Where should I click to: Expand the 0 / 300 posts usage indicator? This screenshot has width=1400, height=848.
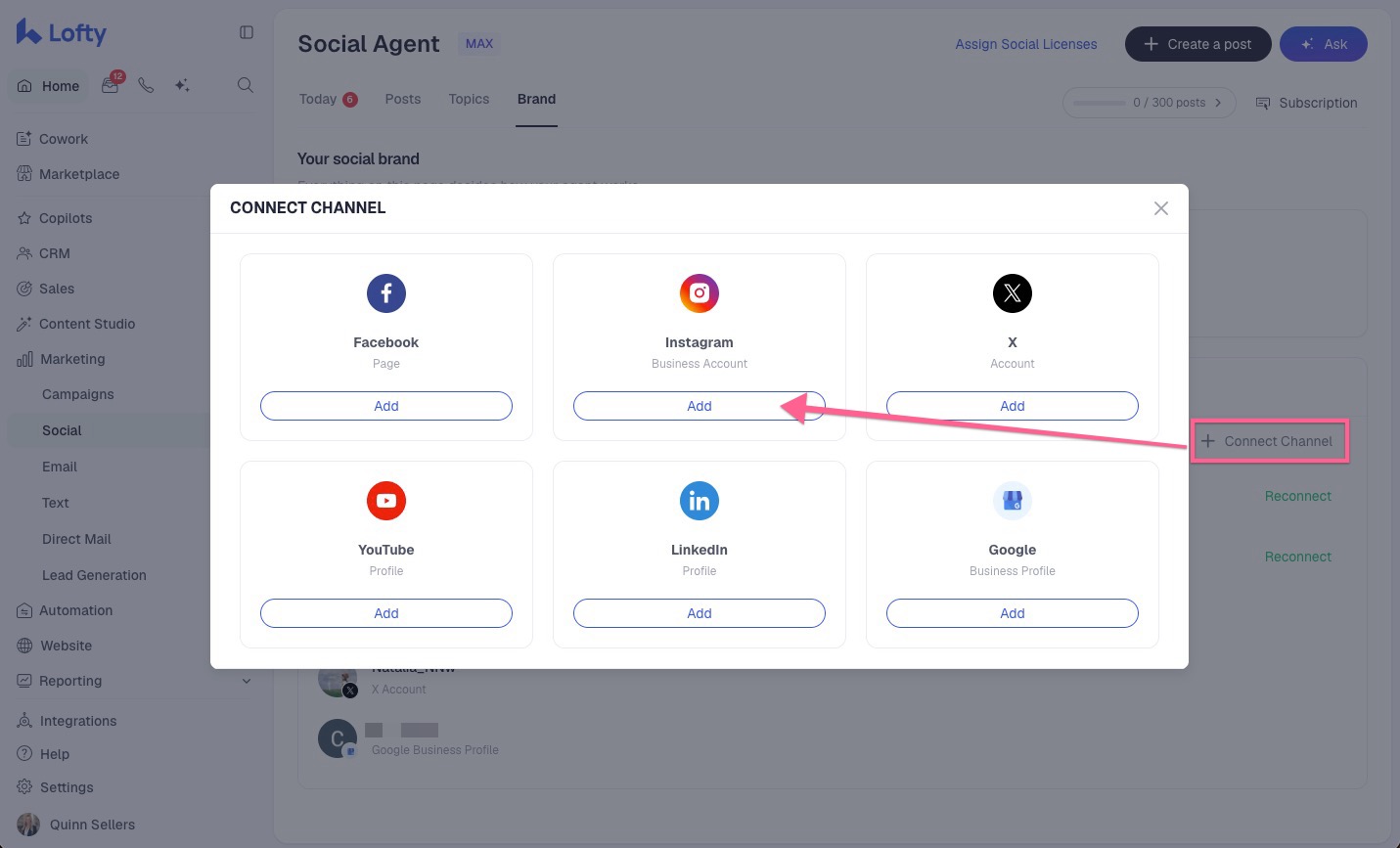pos(1150,103)
